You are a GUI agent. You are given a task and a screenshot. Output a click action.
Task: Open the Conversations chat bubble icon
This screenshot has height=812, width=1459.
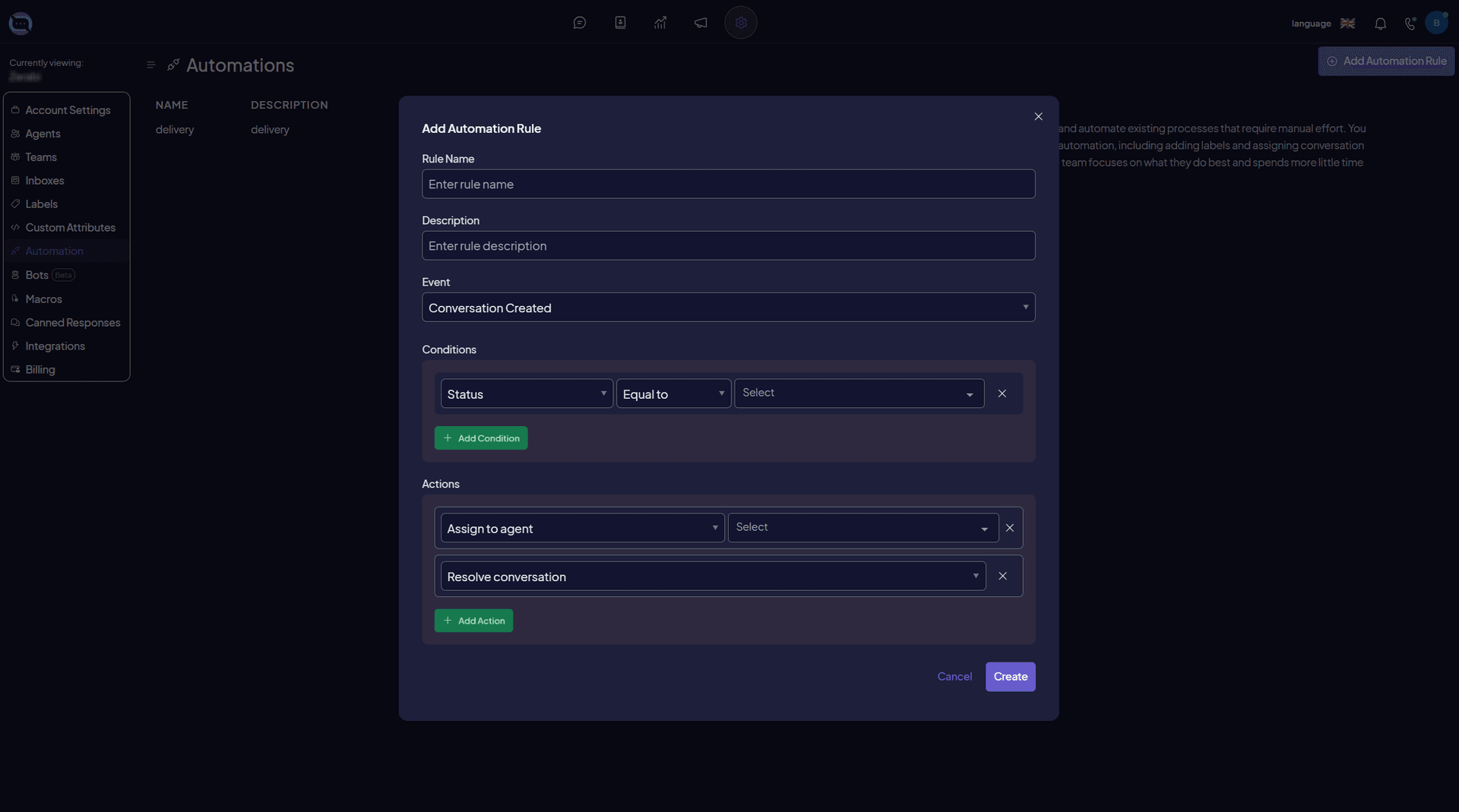coord(580,23)
